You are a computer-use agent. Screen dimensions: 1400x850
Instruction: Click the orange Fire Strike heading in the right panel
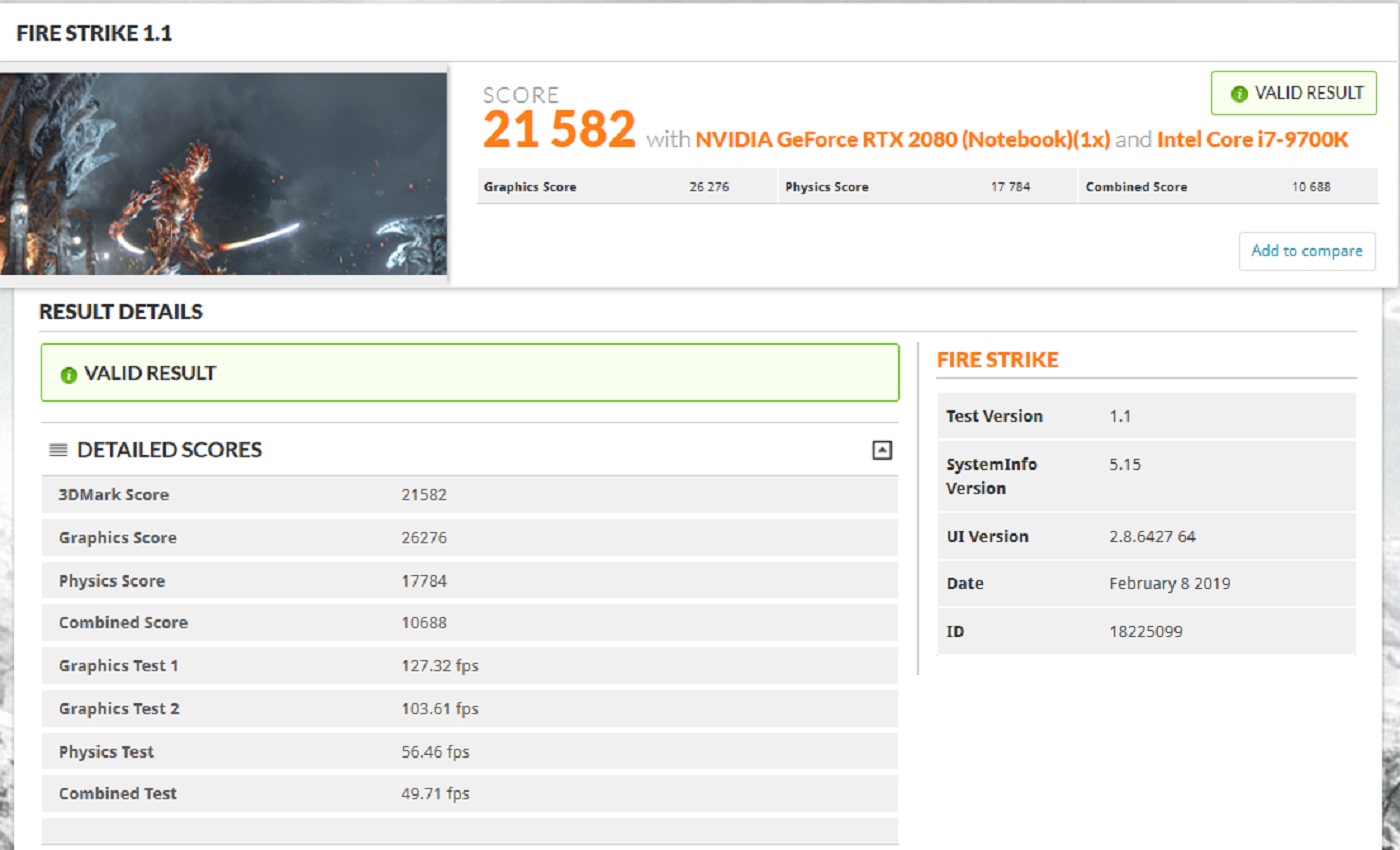click(997, 361)
